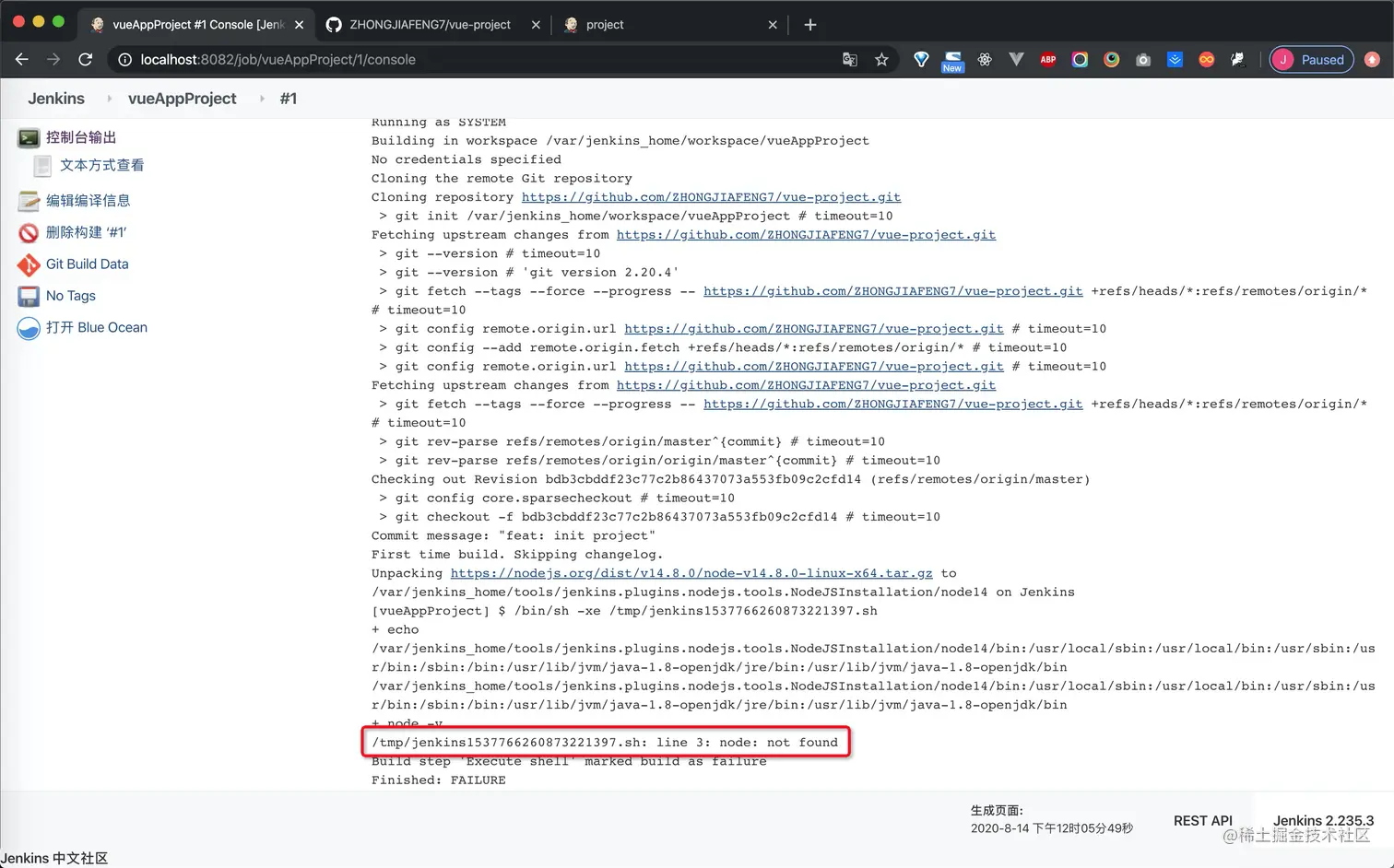The height and width of the screenshot is (868, 1394).
Task: Click the browser update icon at toolbar end
Action: pos(1372,60)
